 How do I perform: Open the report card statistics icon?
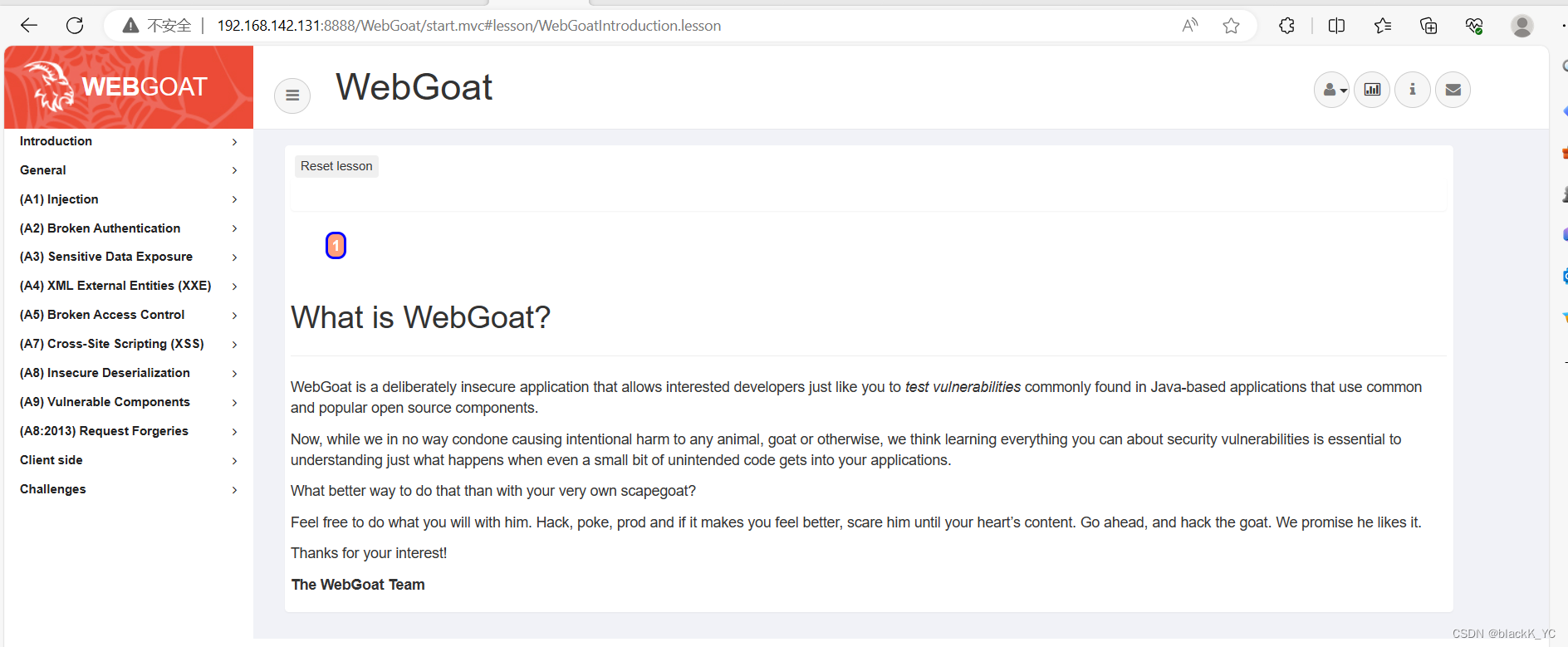[1371, 90]
